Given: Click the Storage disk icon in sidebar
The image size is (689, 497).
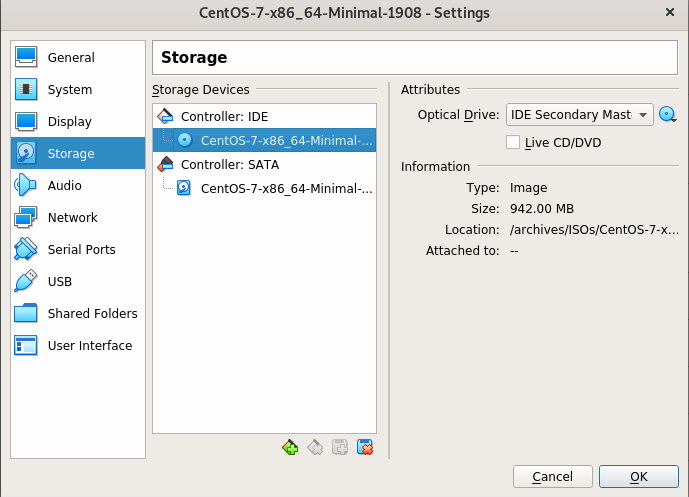Looking at the screenshot, I should 26,153.
